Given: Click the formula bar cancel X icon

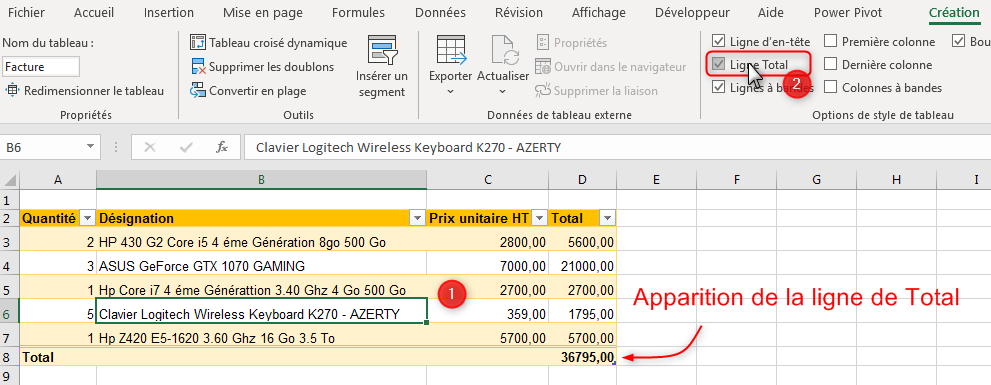Looking at the screenshot, I should [150, 147].
